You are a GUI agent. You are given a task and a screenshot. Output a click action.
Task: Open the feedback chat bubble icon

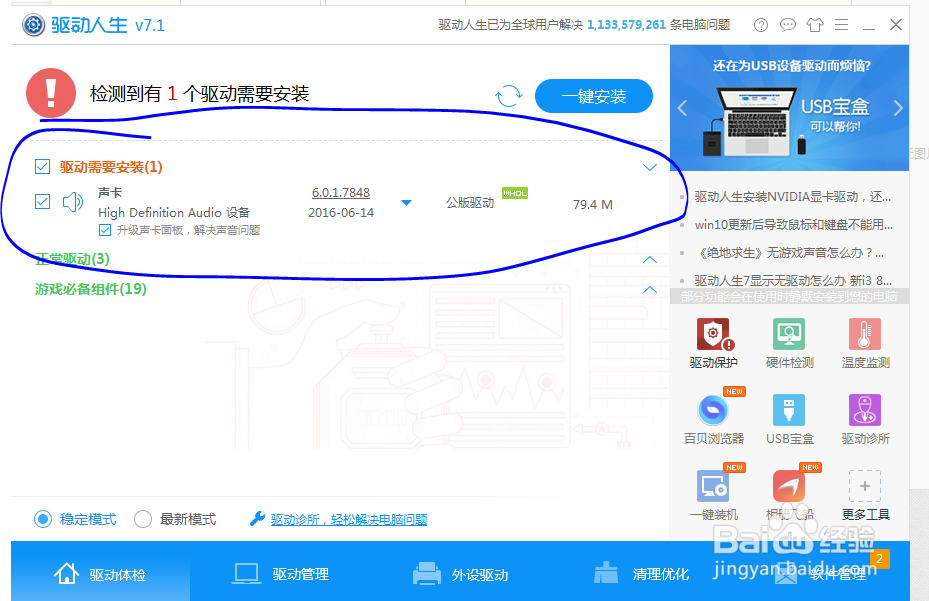click(x=787, y=25)
